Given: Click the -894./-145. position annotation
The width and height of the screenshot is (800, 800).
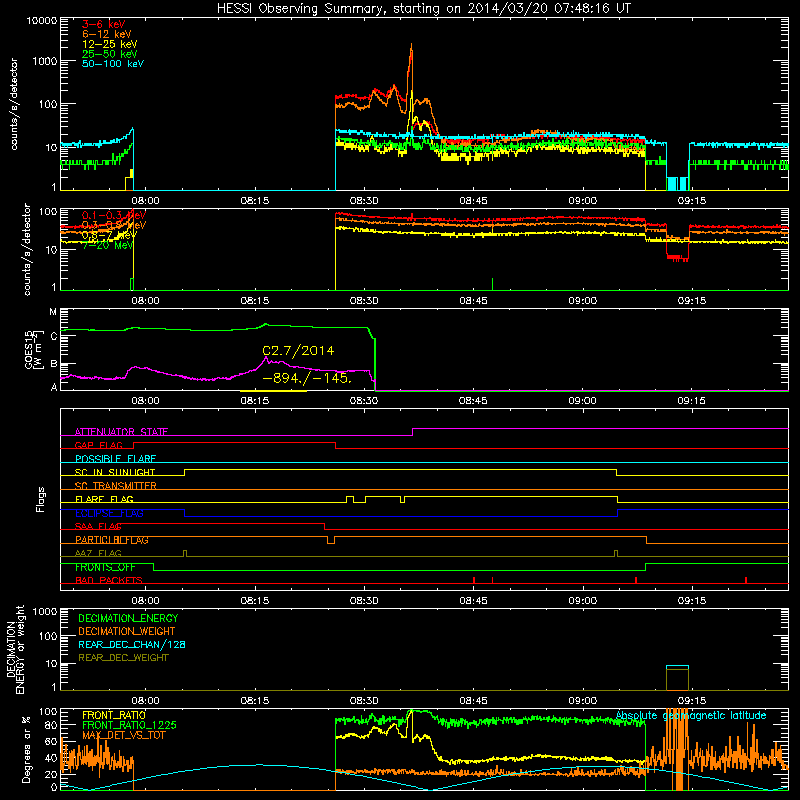Looking at the screenshot, I should tap(307, 378).
